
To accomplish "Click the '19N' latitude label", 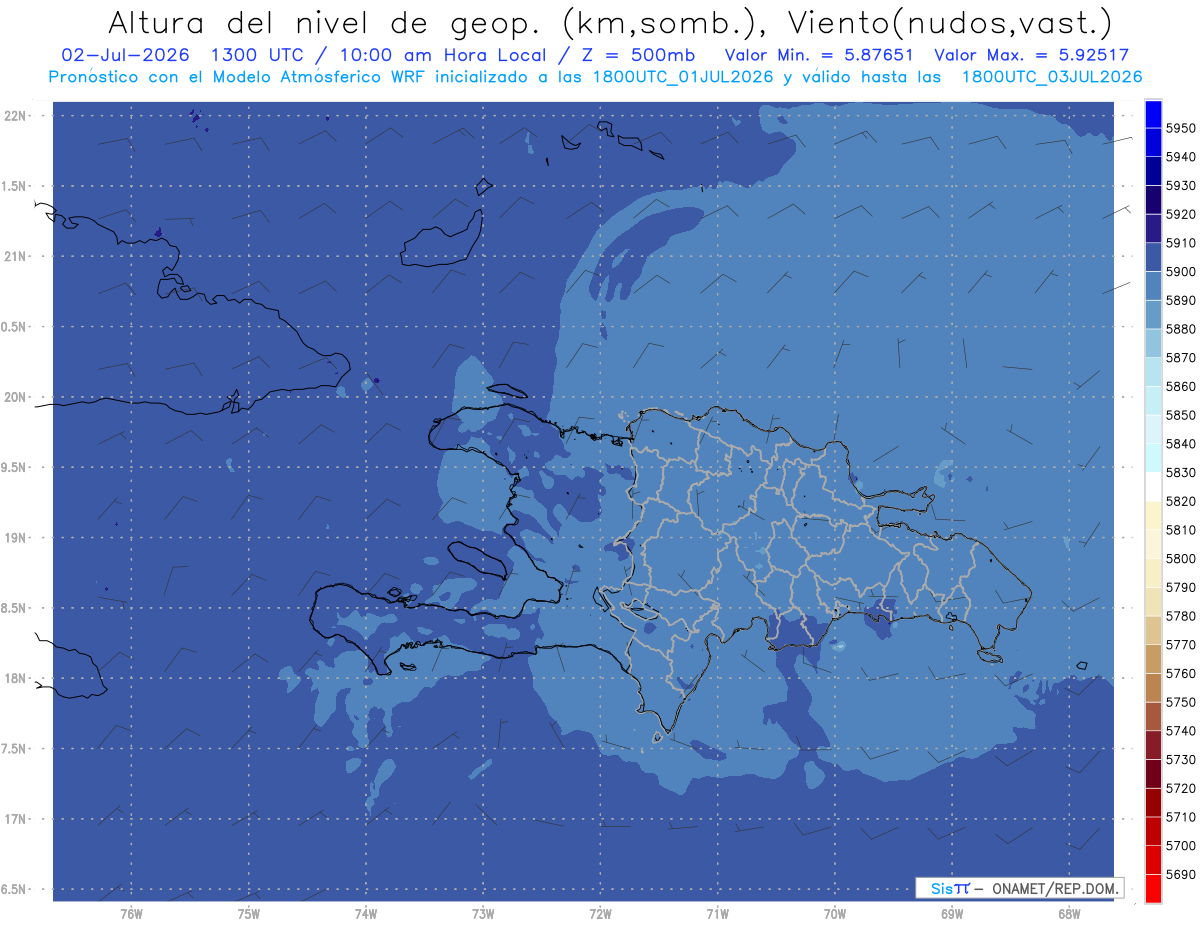I will pyautogui.click(x=15, y=537).
